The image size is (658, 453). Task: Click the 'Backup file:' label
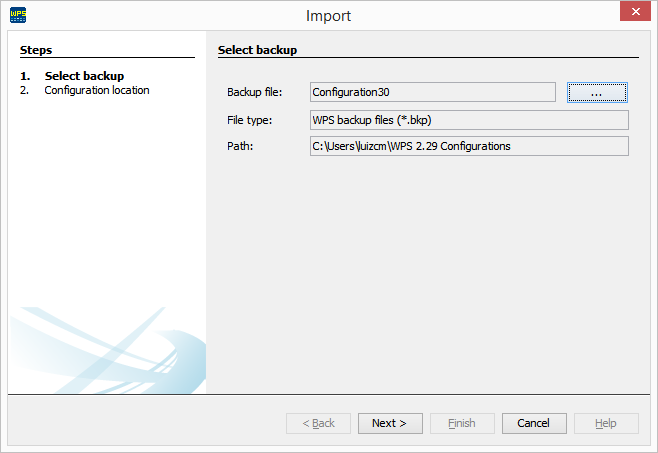tap(255, 93)
